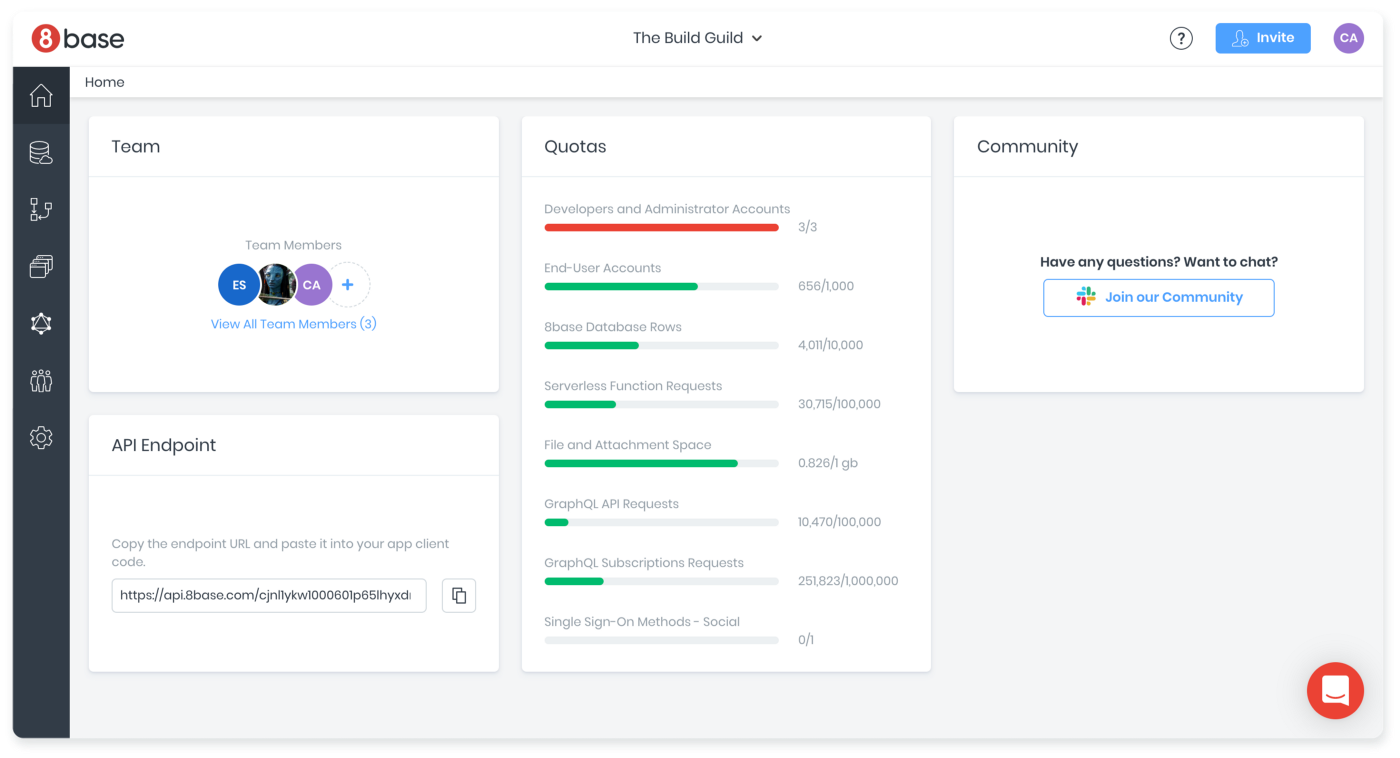This screenshot has height=758, width=1400.
Task: Click the Single Sign-On Methods - Social label
Action: [x=642, y=622]
